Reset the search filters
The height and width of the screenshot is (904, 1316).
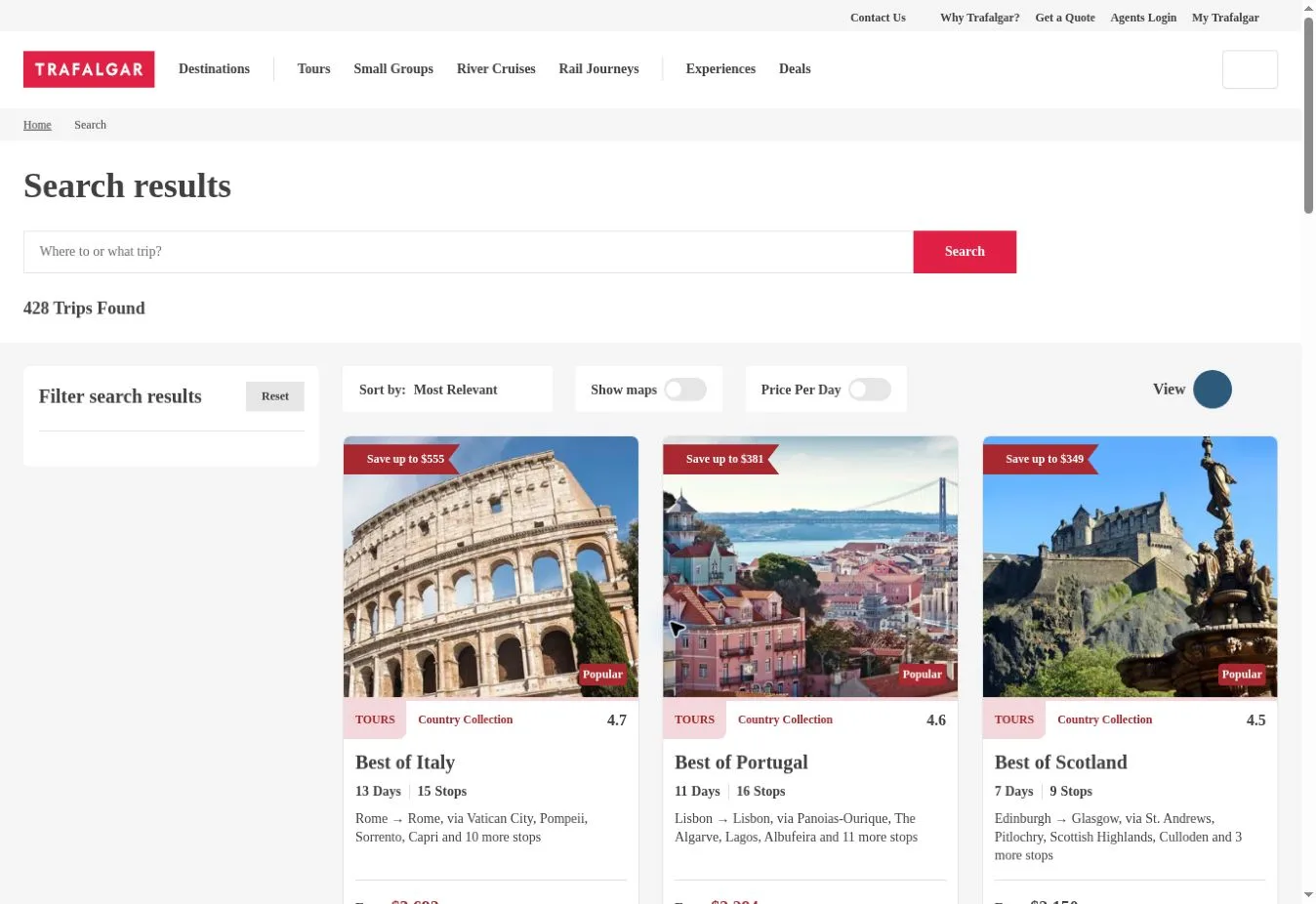click(275, 396)
